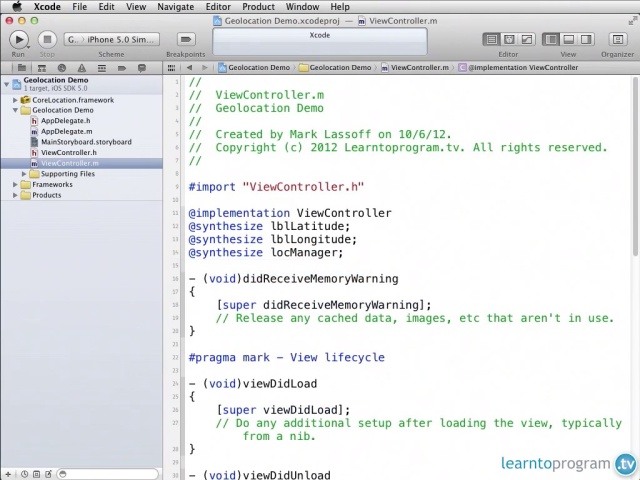This screenshot has height=480, width=640.
Task: Click Geolocation Demo folder in jump bar
Action: click(335, 68)
